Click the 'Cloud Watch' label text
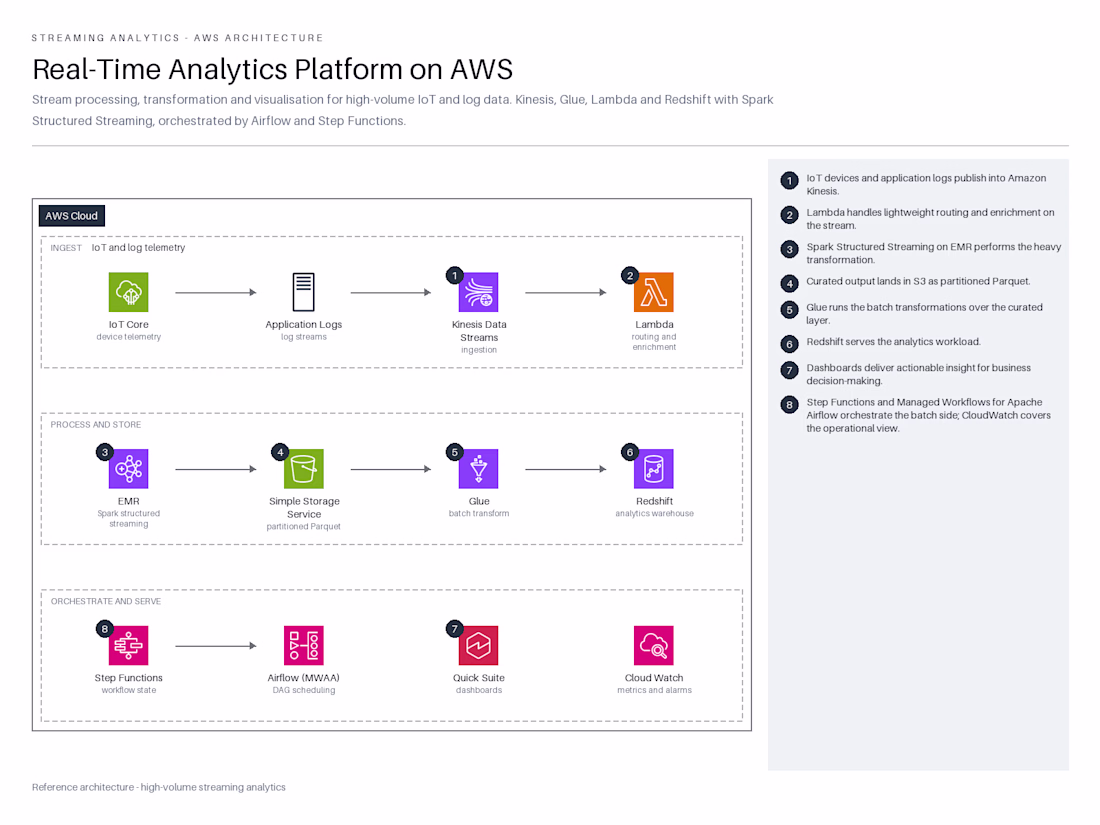Viewport: 1100px width, 825px height. pyautogui.click(x=655, y=678)
